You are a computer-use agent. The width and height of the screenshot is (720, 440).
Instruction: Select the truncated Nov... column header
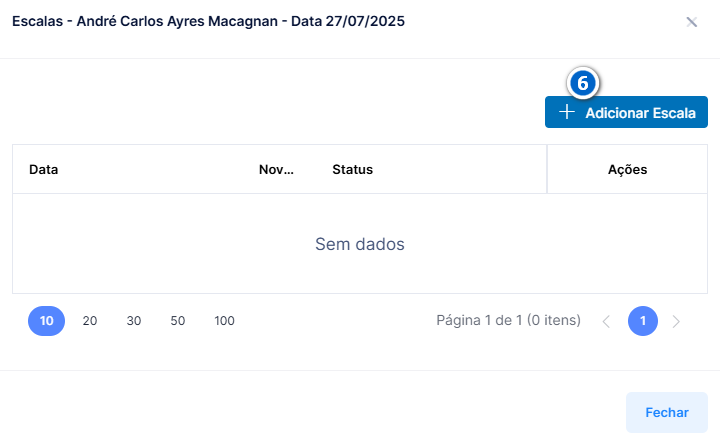[x=276, y=169]
